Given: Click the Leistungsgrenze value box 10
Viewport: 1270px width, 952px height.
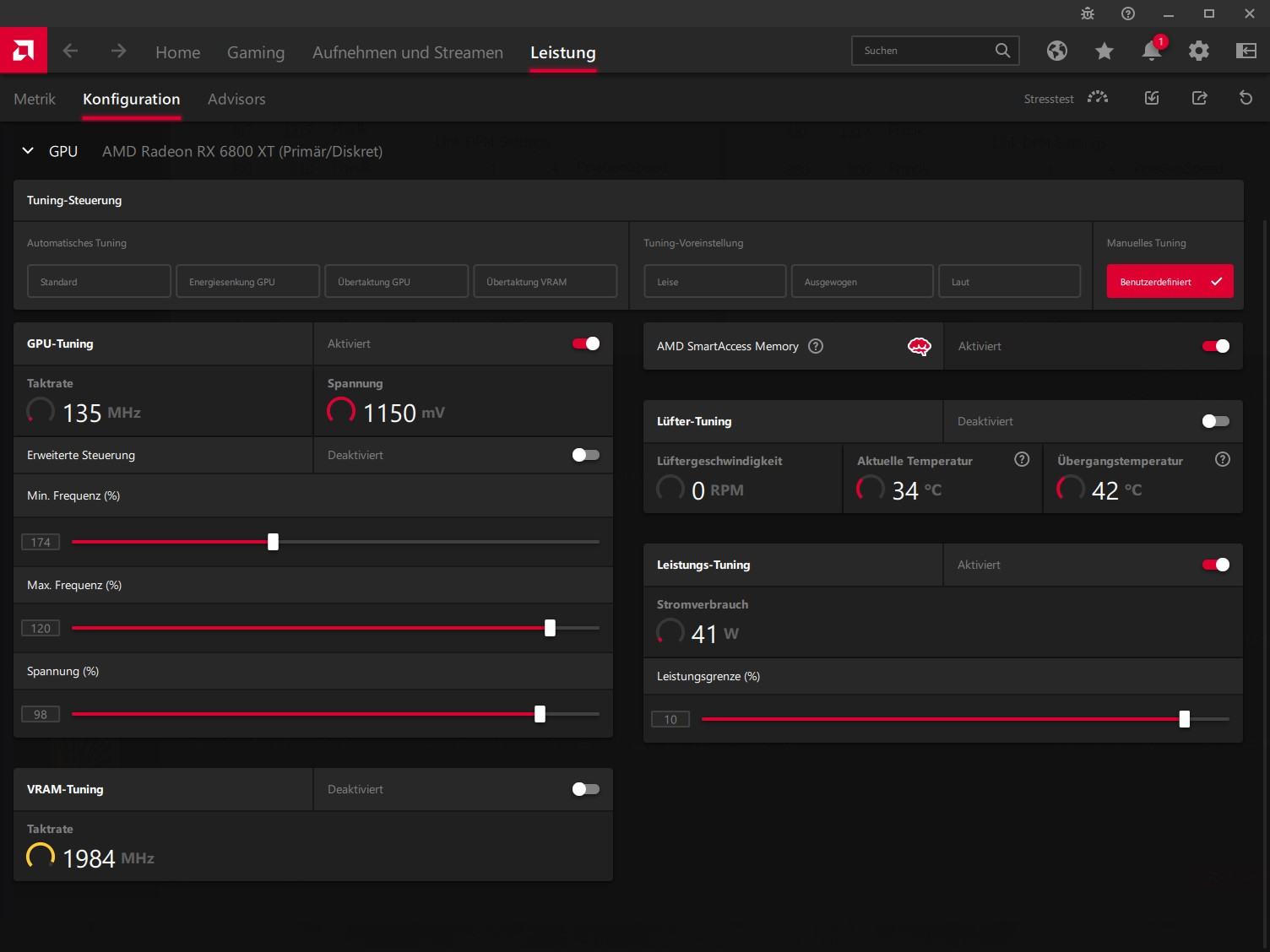Looking at the screenshot, I should 670,719.
